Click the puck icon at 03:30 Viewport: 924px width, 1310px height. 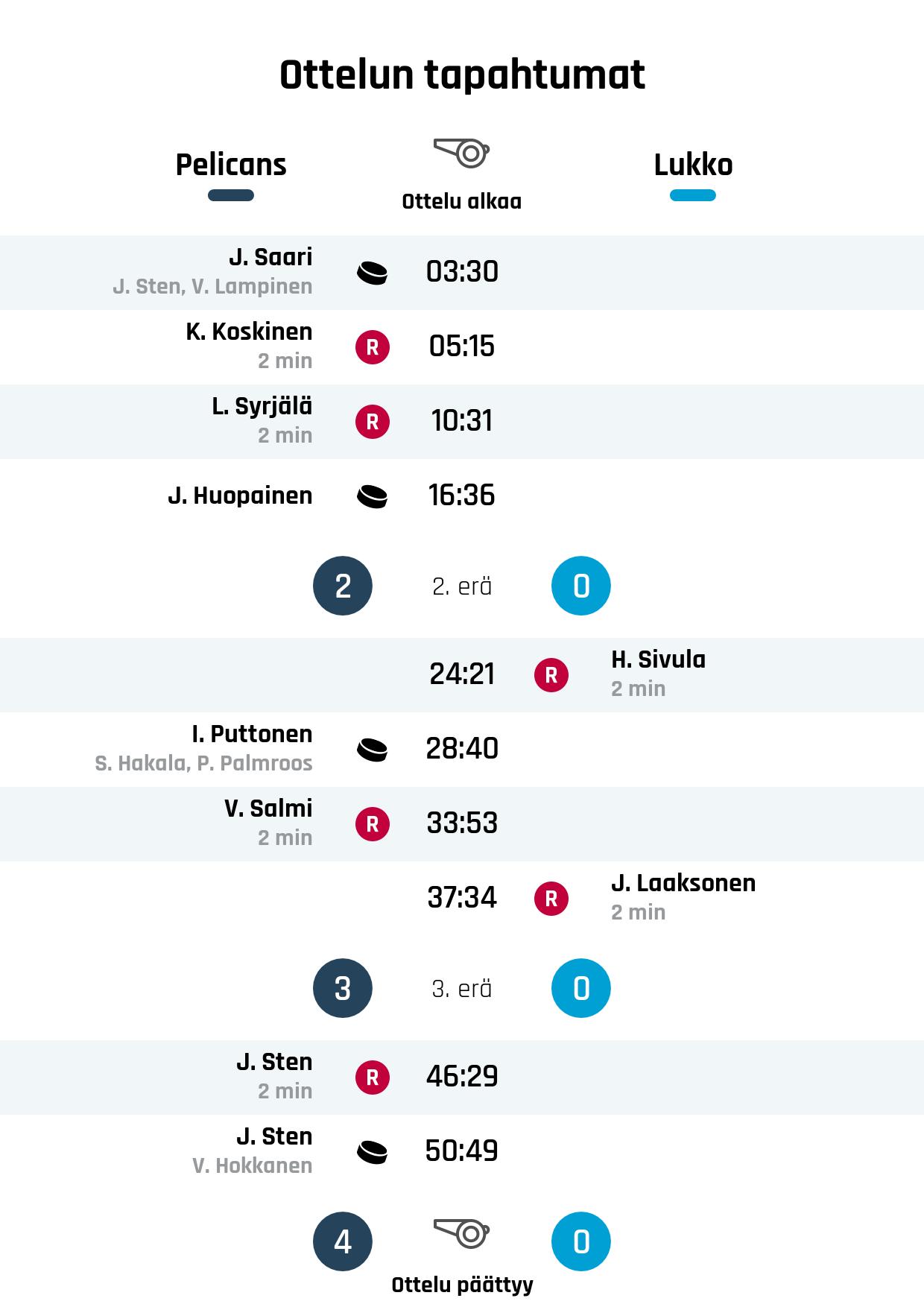coord(372,273)
